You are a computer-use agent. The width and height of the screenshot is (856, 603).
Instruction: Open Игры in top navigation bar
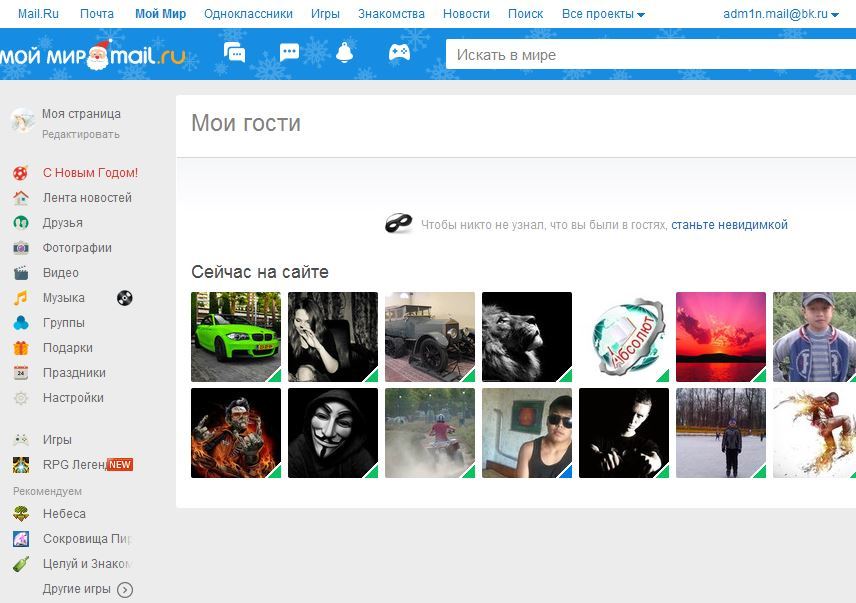[x=325, y=14]
